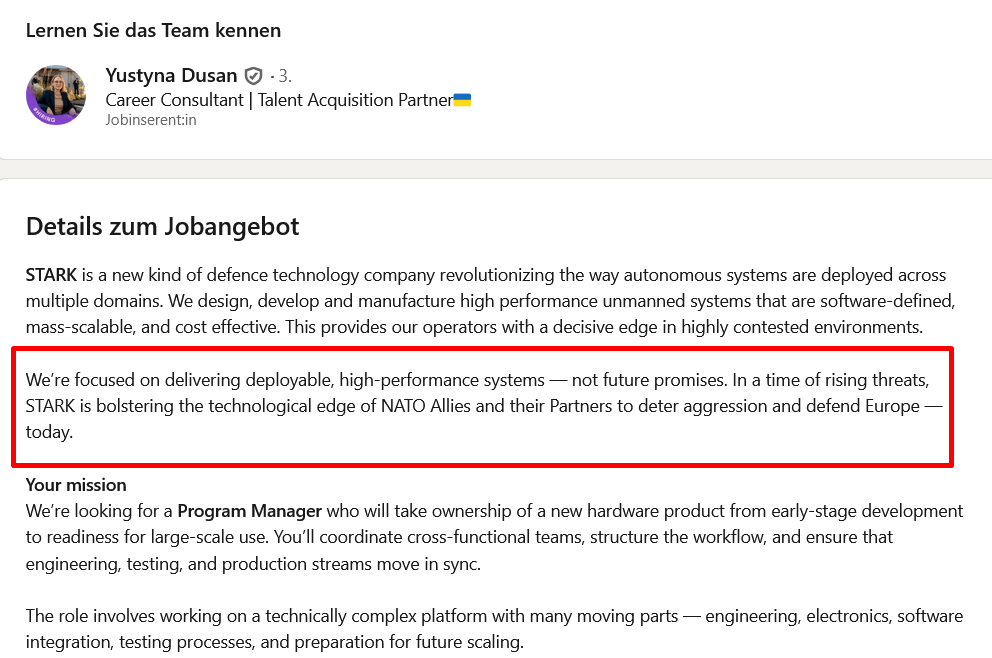992x658 pixels.
Task: Click the verified shield badge beside the name
Action: point(254,76)
